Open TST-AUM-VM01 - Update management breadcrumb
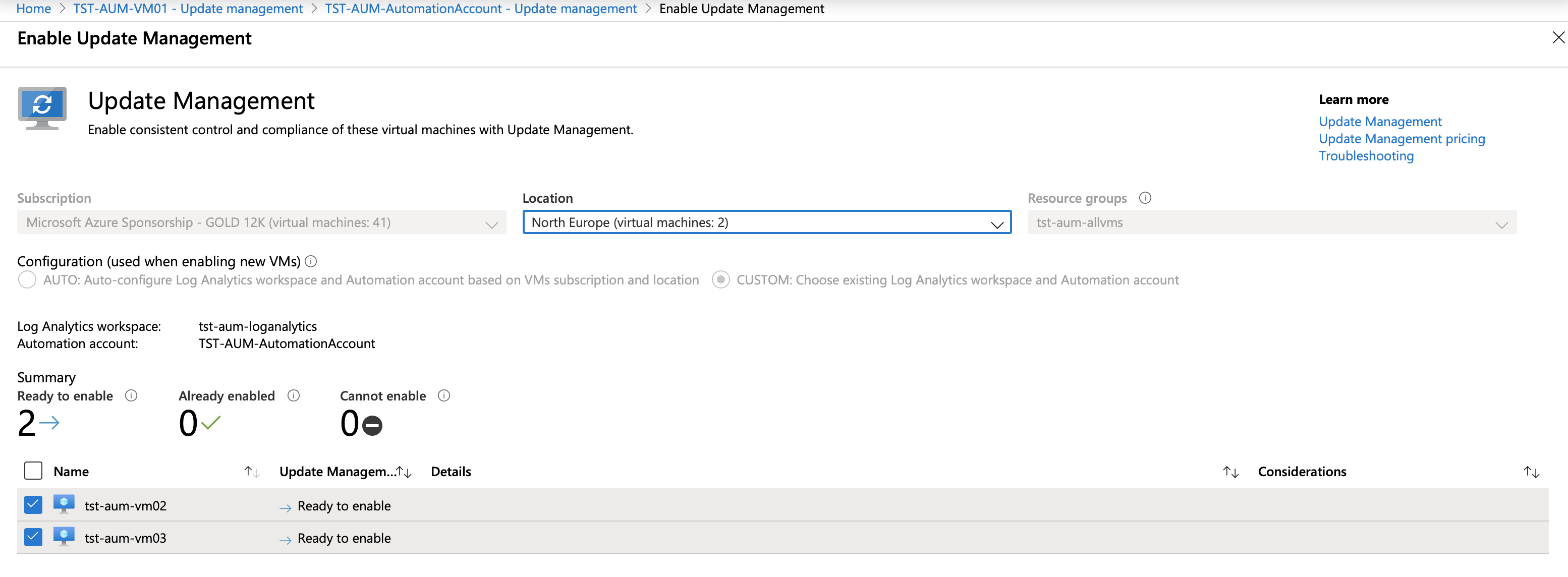Screen dimensions: 1568x577 coord(188,9)
